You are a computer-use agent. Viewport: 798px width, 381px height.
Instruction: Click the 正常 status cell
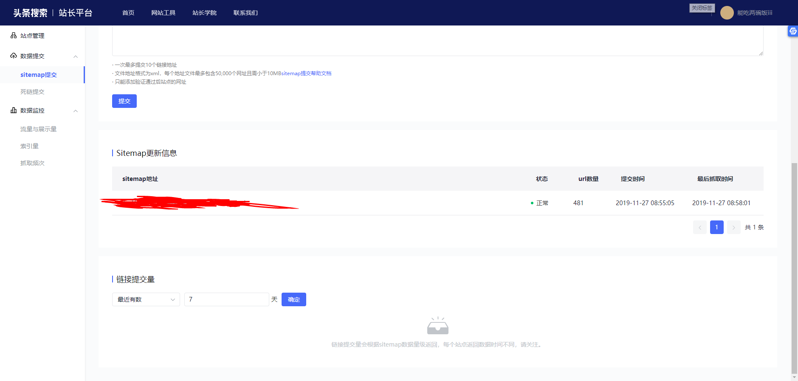[x=540, y=203]
